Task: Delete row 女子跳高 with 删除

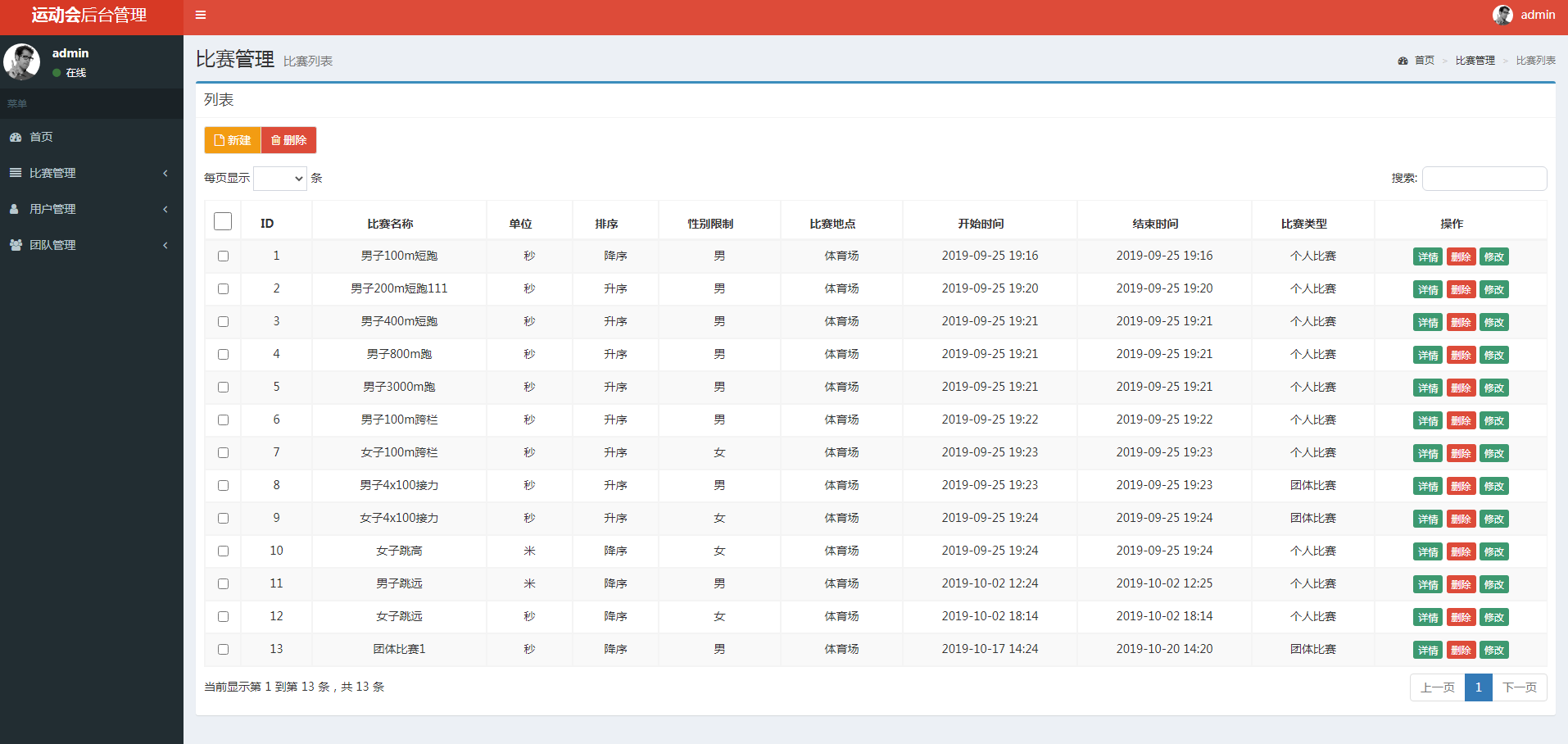Action: [x=1461, y=551]
